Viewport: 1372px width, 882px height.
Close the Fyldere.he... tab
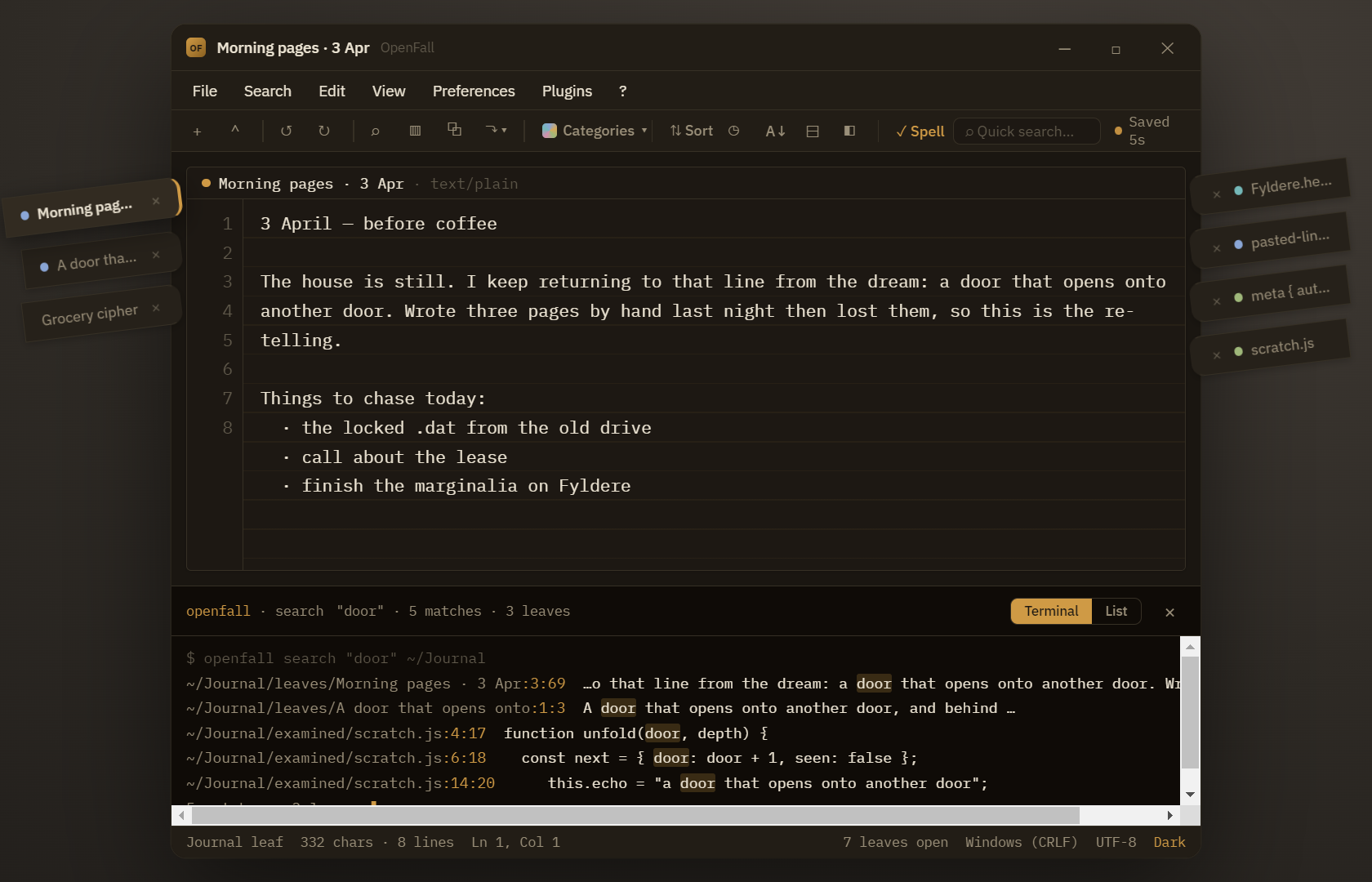(1217, 194)
